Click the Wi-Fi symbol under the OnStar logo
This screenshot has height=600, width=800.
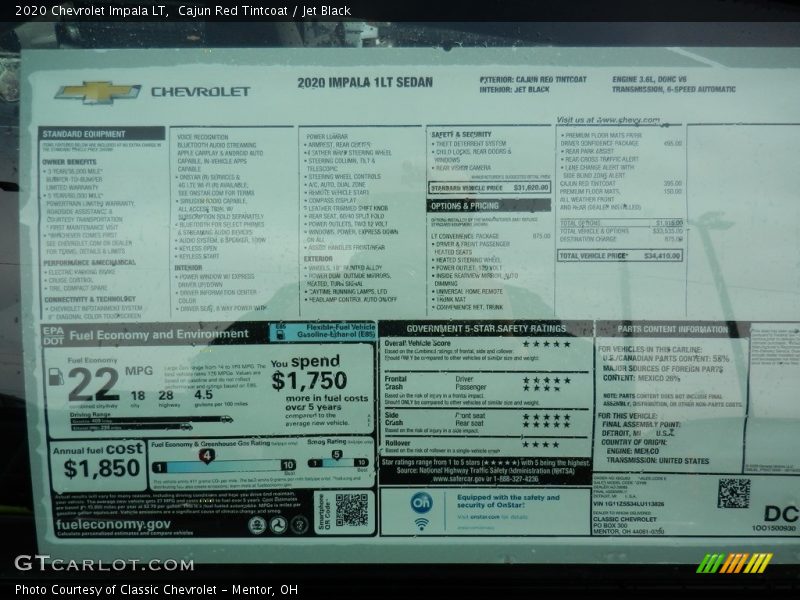(x=421, y=524)
